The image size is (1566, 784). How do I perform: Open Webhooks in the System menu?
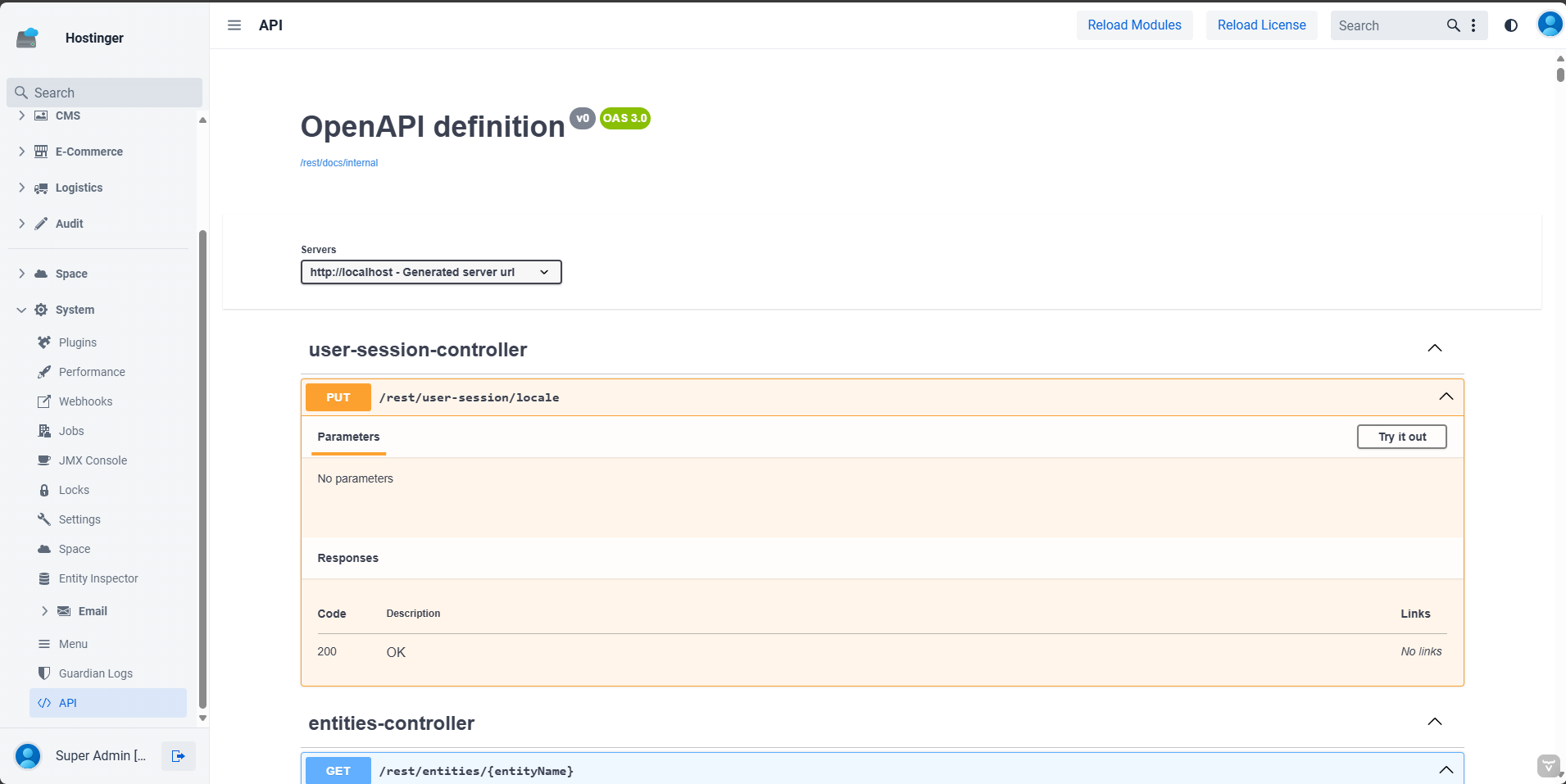[107, 401]
